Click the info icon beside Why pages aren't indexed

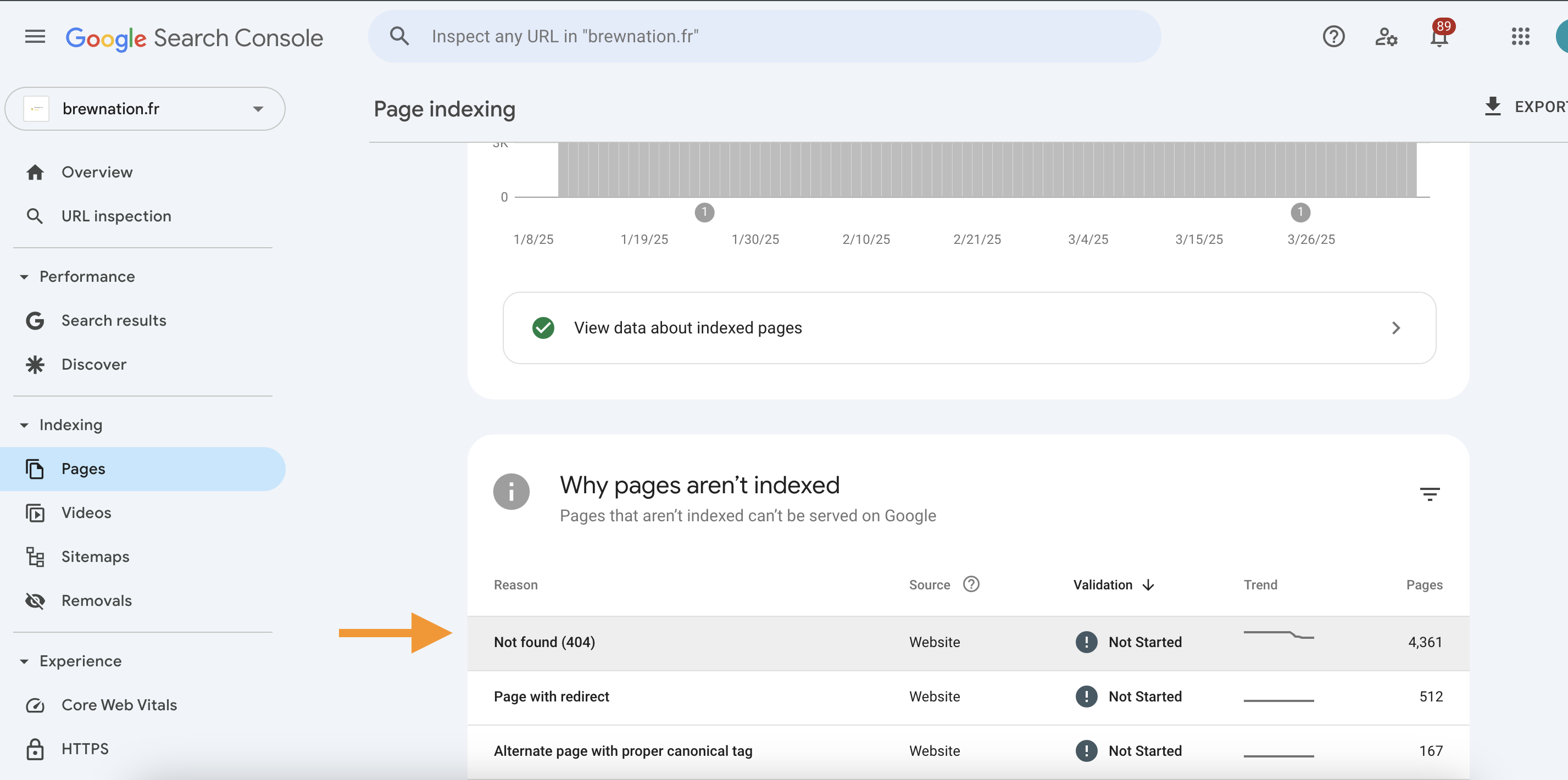point(511,492)
